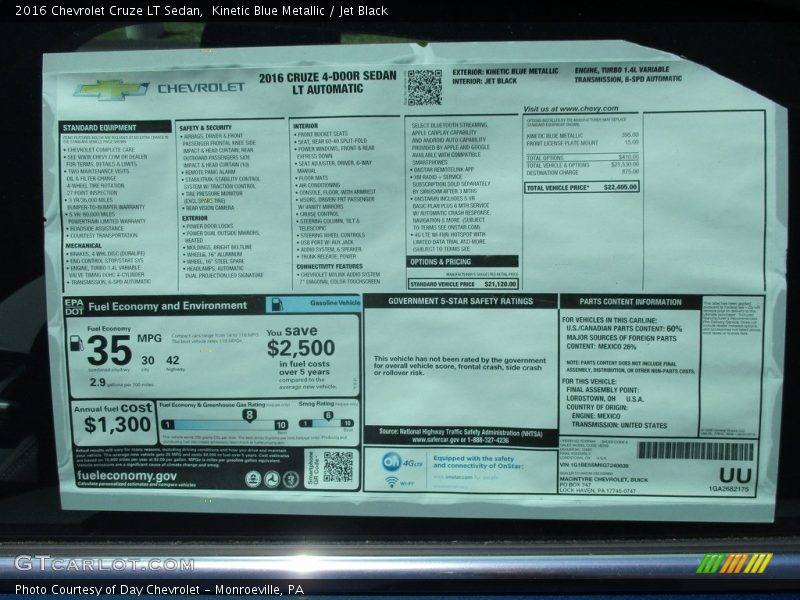Click the EPA DOT badge
Viewport: 800px width, 600px height.
pos(74,305)
